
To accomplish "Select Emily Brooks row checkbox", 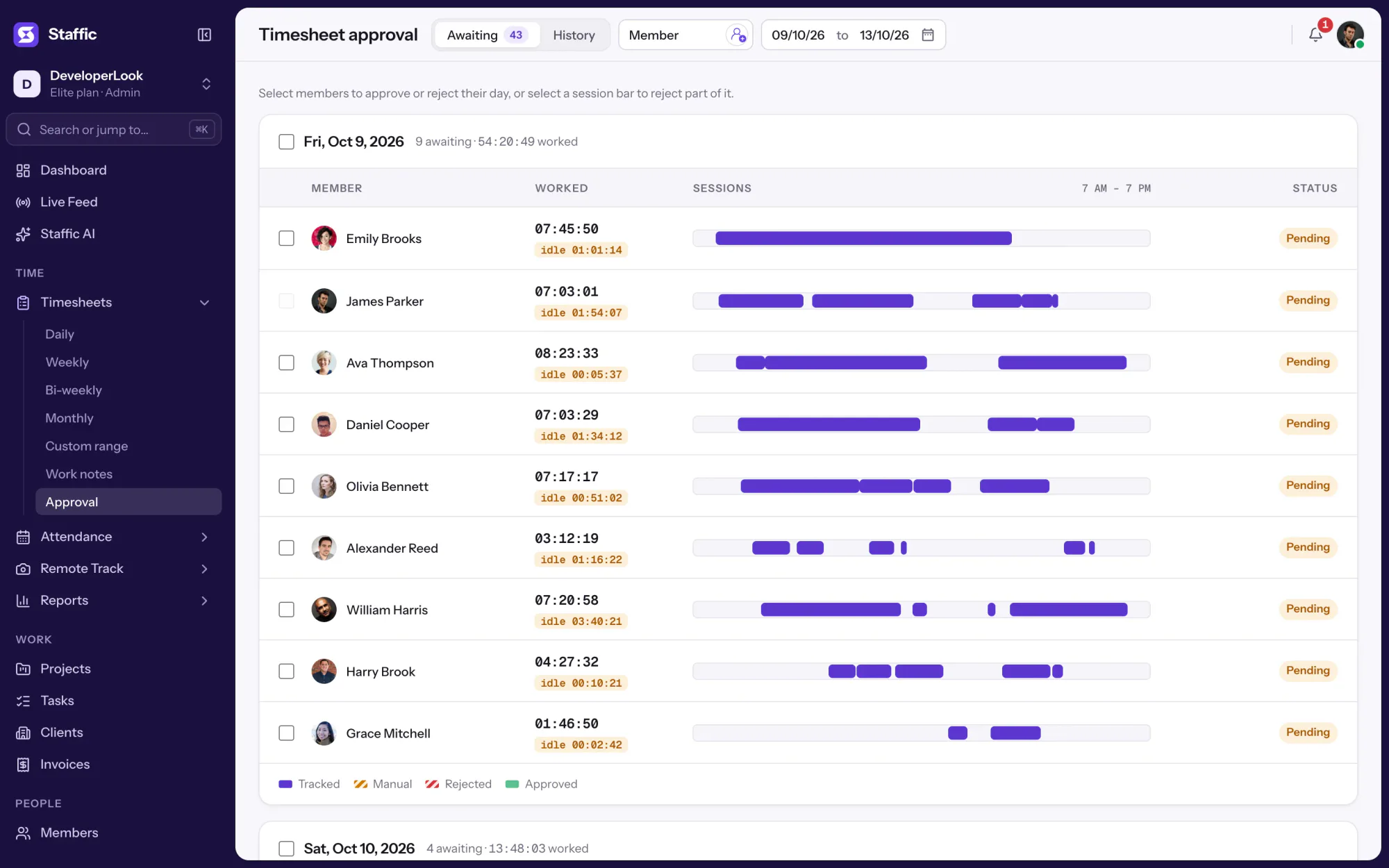I will coord(286,238).
